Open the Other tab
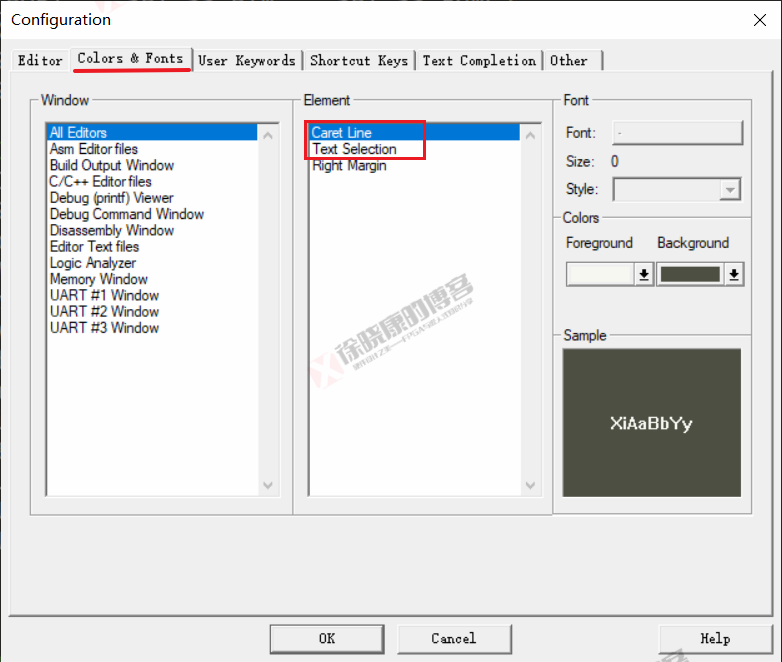This screenshot has width=782, height=662. (569, 61)
